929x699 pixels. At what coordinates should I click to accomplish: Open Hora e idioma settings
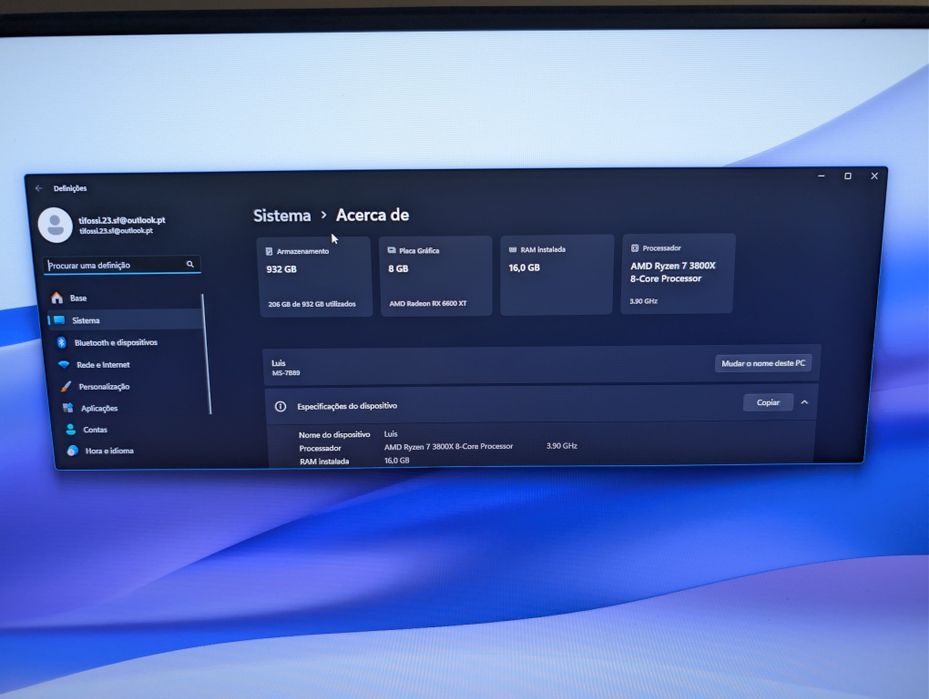[139, 450]
